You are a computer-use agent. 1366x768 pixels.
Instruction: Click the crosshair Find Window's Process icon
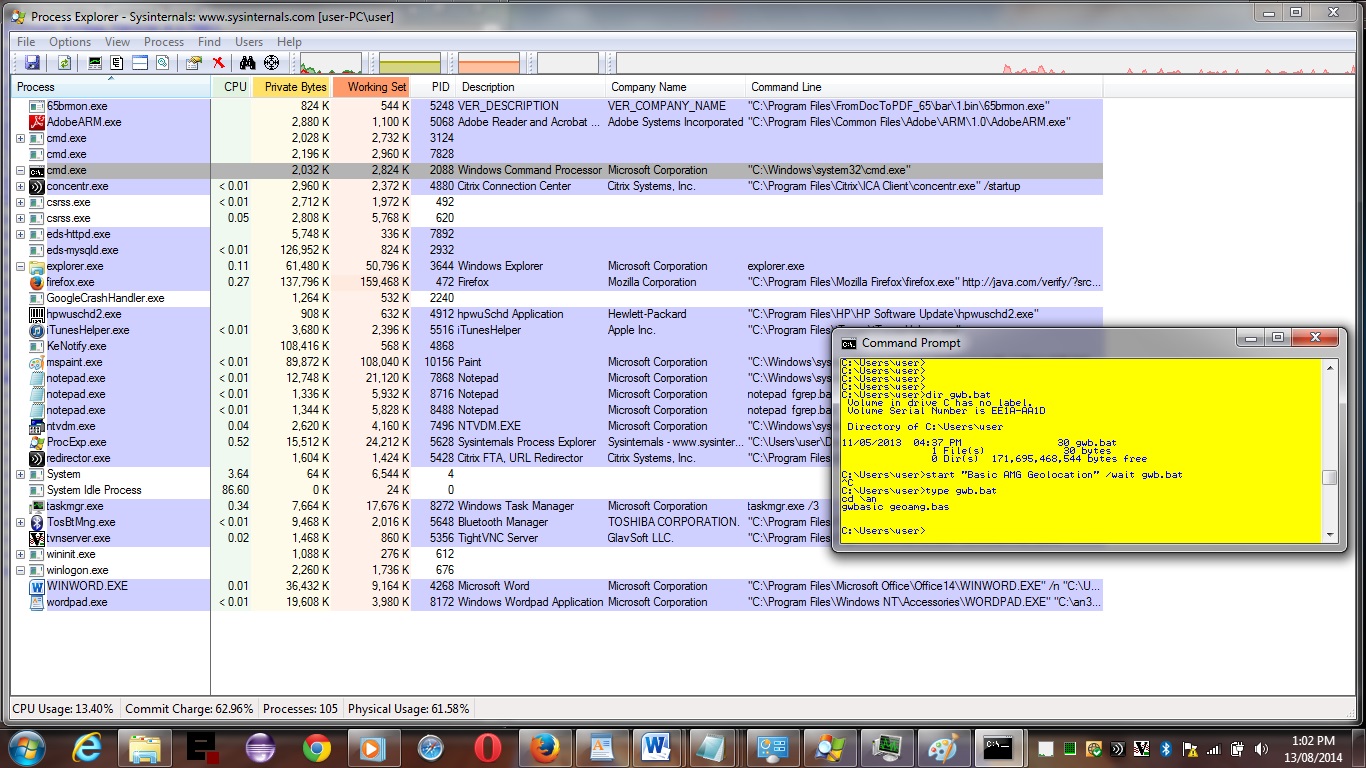(x=271, y=63)
